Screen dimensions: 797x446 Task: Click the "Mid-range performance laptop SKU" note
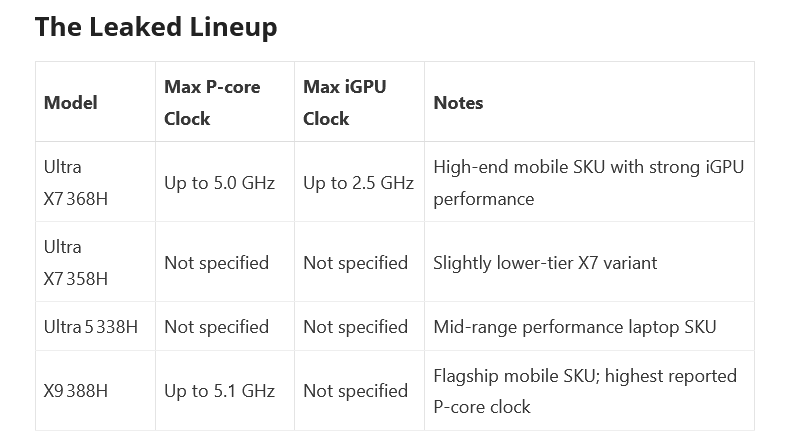point(574,327)
